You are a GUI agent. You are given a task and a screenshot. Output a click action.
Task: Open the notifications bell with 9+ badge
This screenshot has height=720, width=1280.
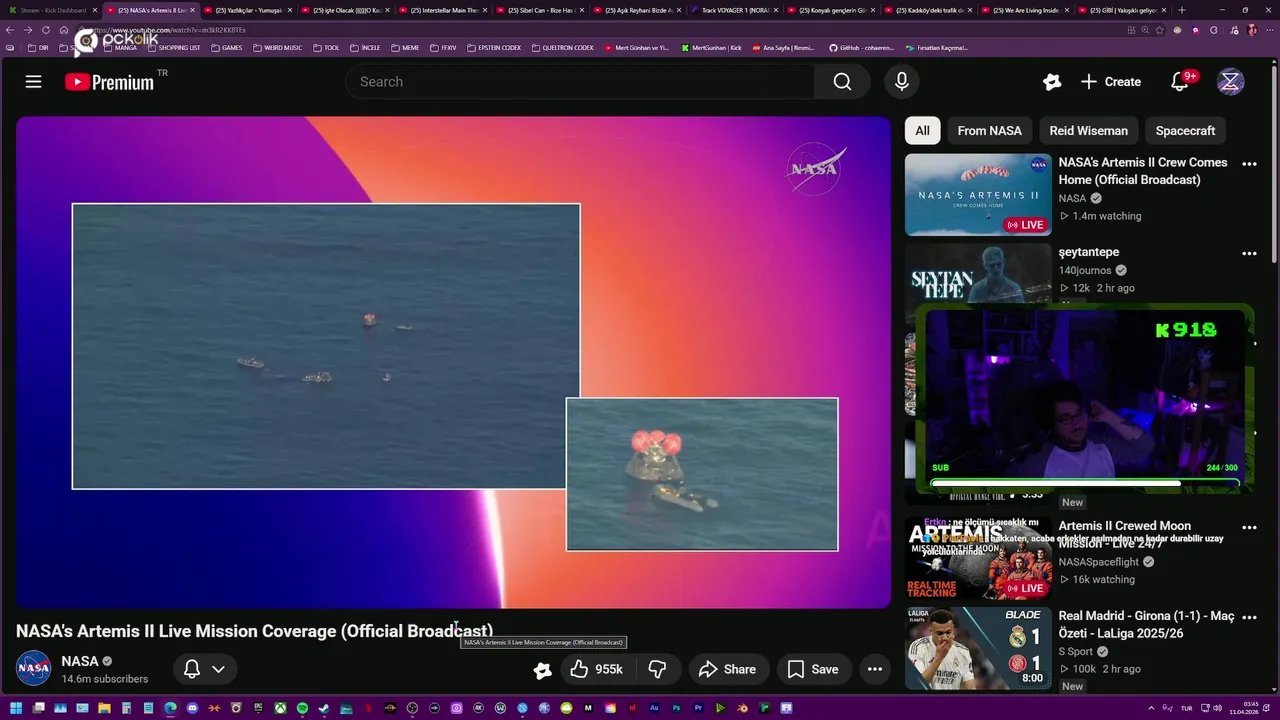click(1181, 82)
